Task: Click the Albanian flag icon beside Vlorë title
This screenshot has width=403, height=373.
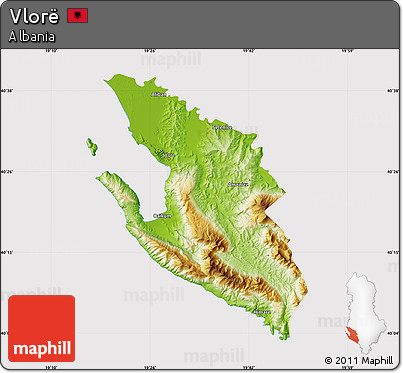Action: pos(78,16)
